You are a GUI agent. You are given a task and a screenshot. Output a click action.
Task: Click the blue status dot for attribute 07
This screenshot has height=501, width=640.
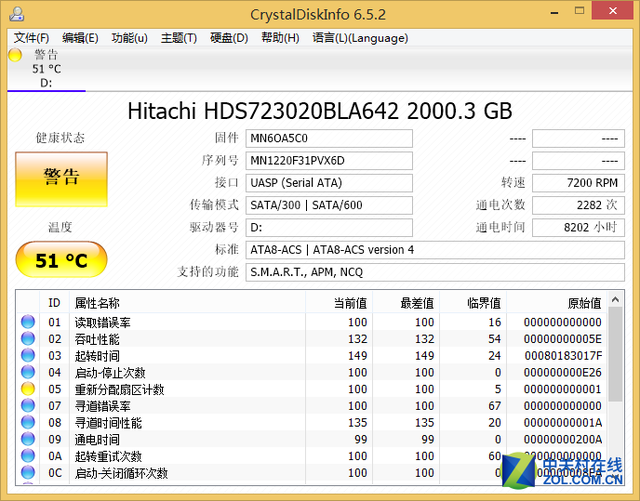[28, 405]
